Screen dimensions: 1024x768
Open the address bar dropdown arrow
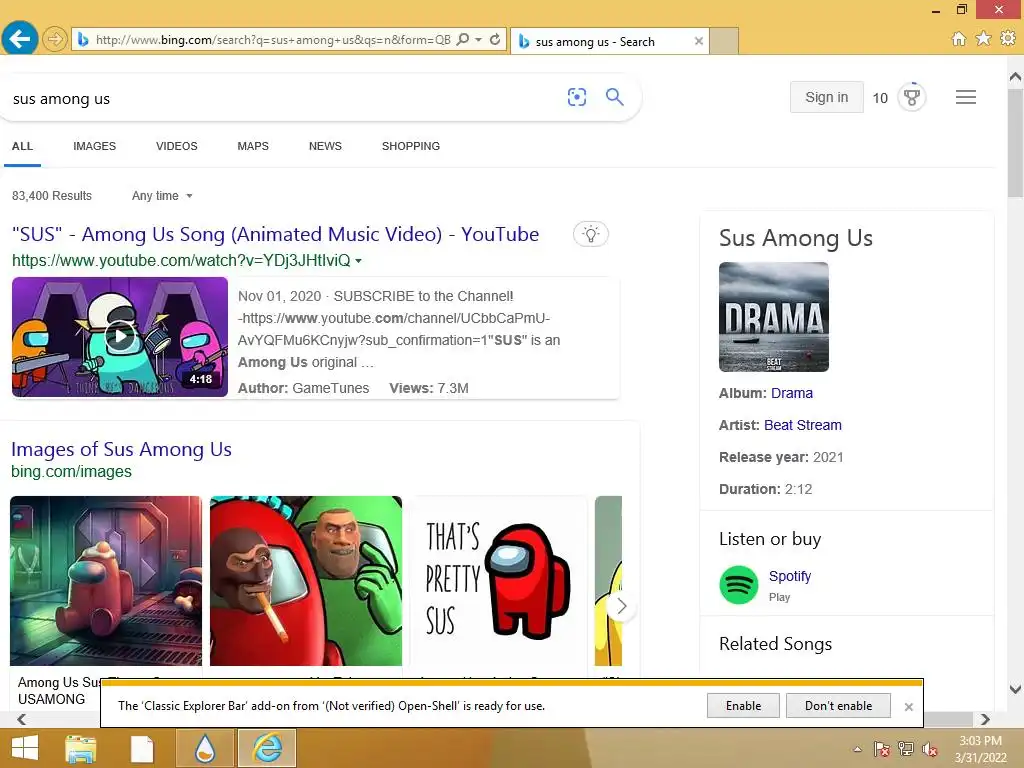pyautogui.click(x=479, y=40)
